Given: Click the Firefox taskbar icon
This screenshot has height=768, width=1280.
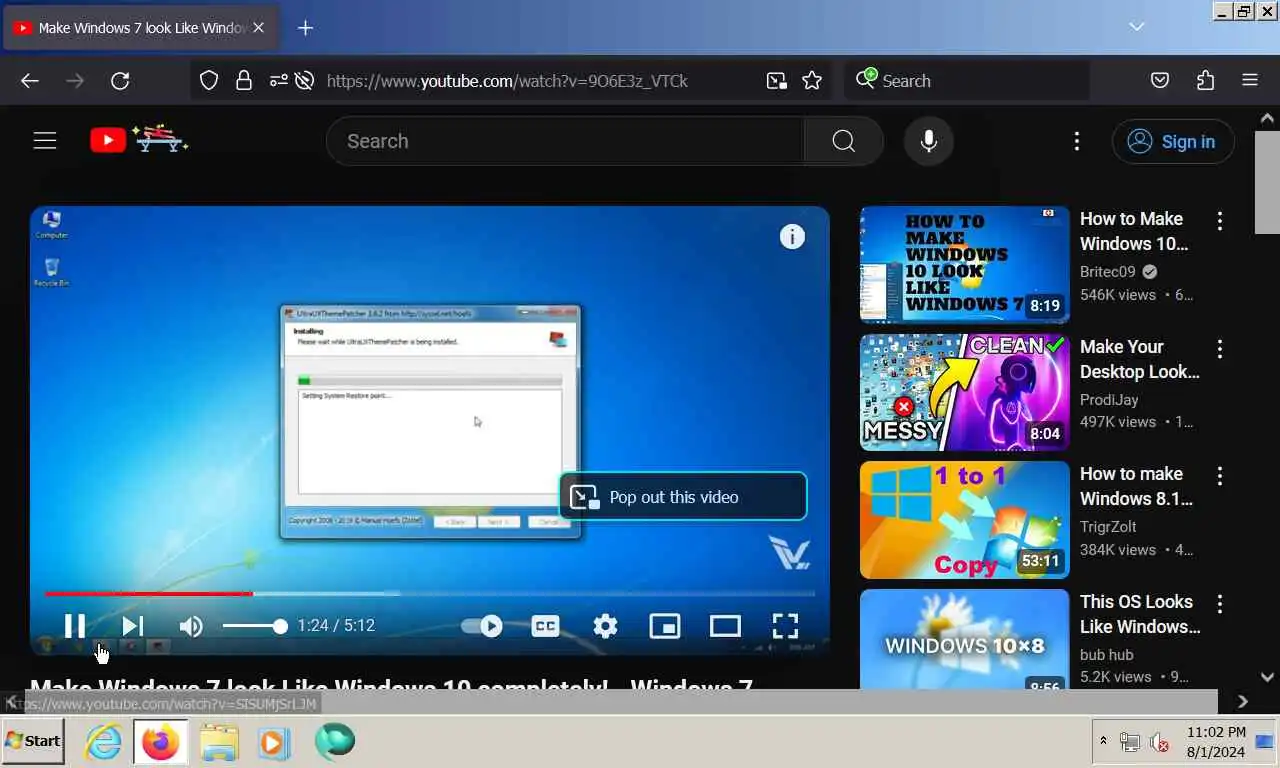Looking at the screenshot, I should pyautogui.click(x=160, y=742).
